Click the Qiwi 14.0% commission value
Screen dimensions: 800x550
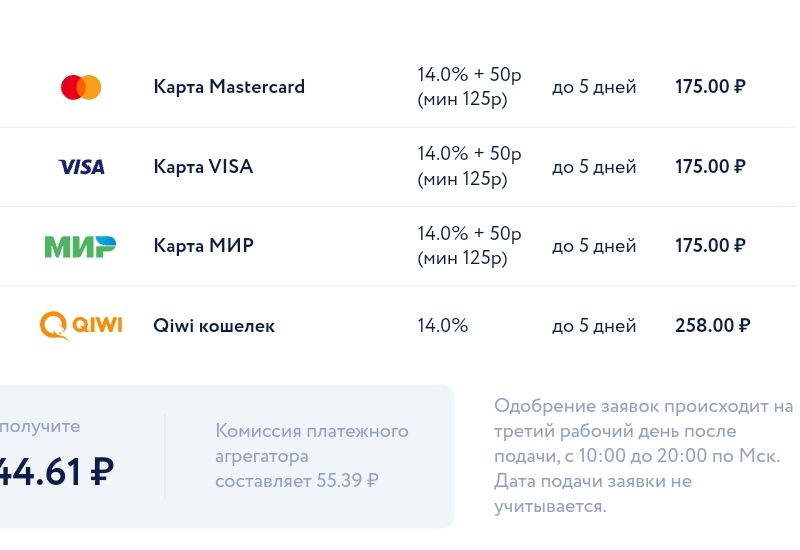(x=442, y=326)
